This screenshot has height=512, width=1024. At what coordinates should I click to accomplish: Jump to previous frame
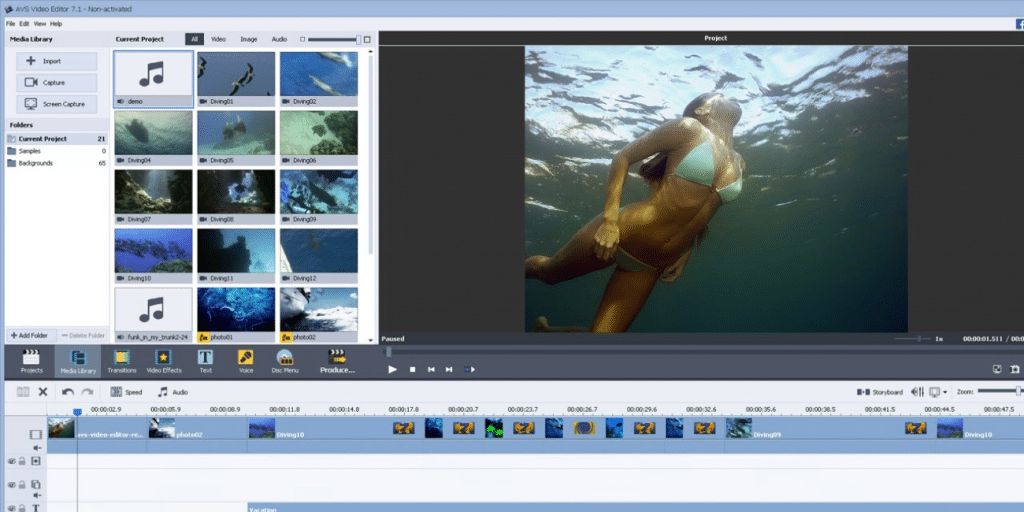pyautogui.click(x=431, y=369)
